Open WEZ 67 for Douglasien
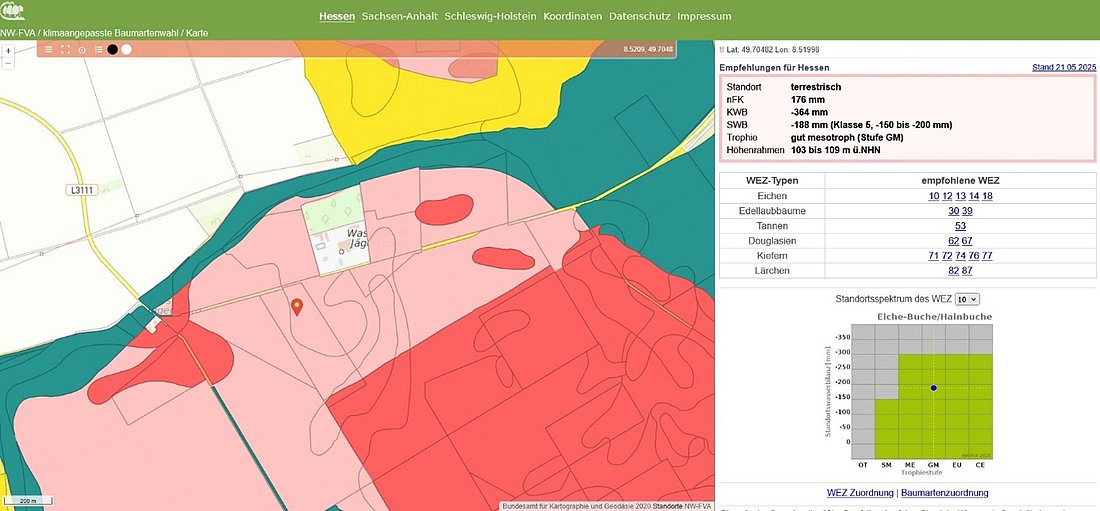 pyautogui.click(x=967, y=241)
